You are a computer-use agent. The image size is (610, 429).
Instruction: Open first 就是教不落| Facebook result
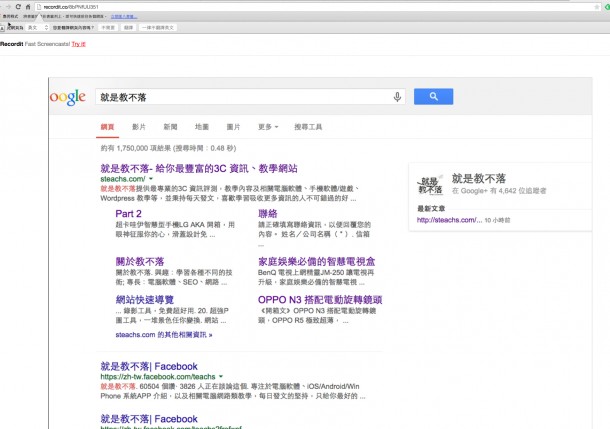point(149,366)
